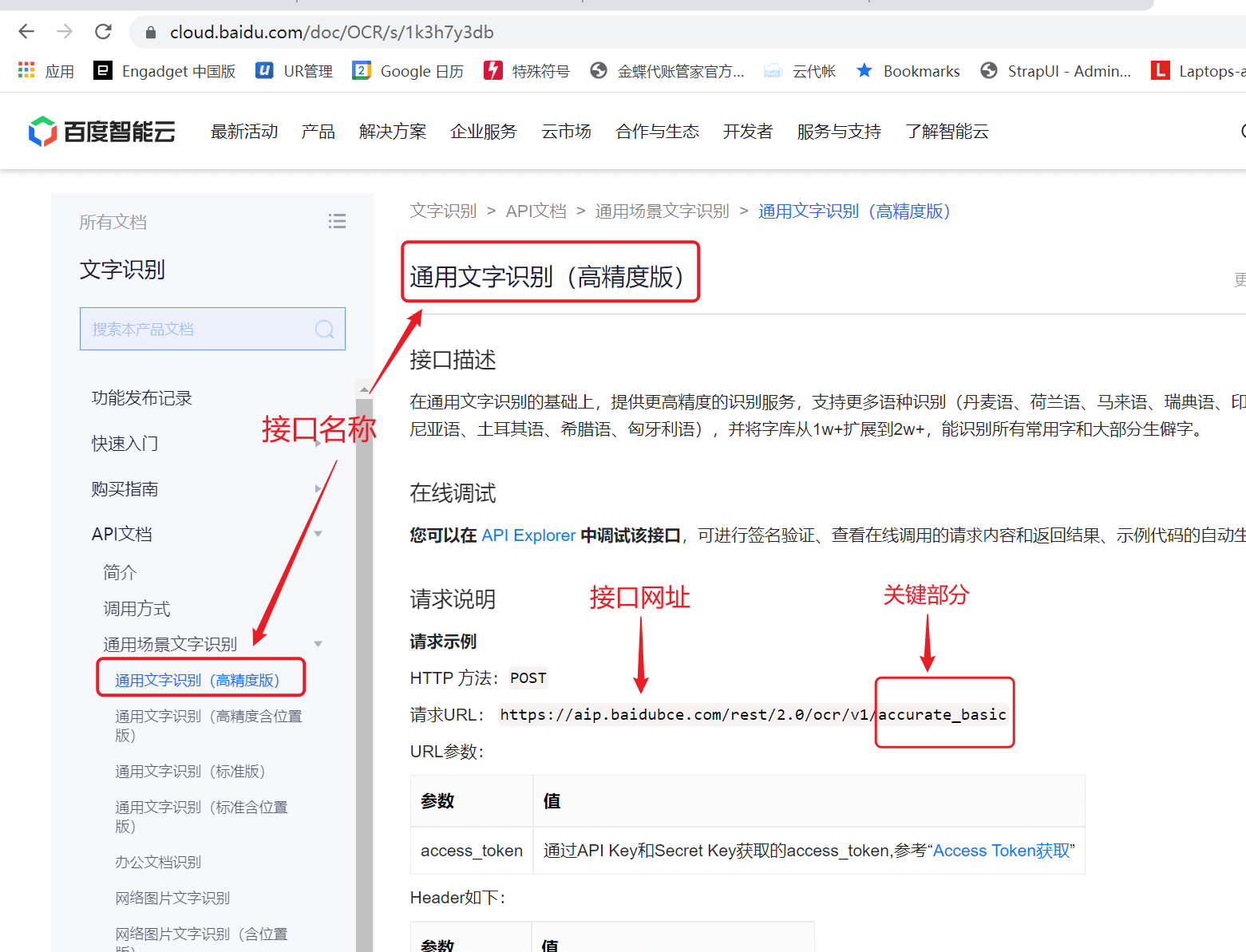Open the Laptops bookmark
Image resolution: width=1246 pixels, height=952 pixels.
pos(1198,71)
